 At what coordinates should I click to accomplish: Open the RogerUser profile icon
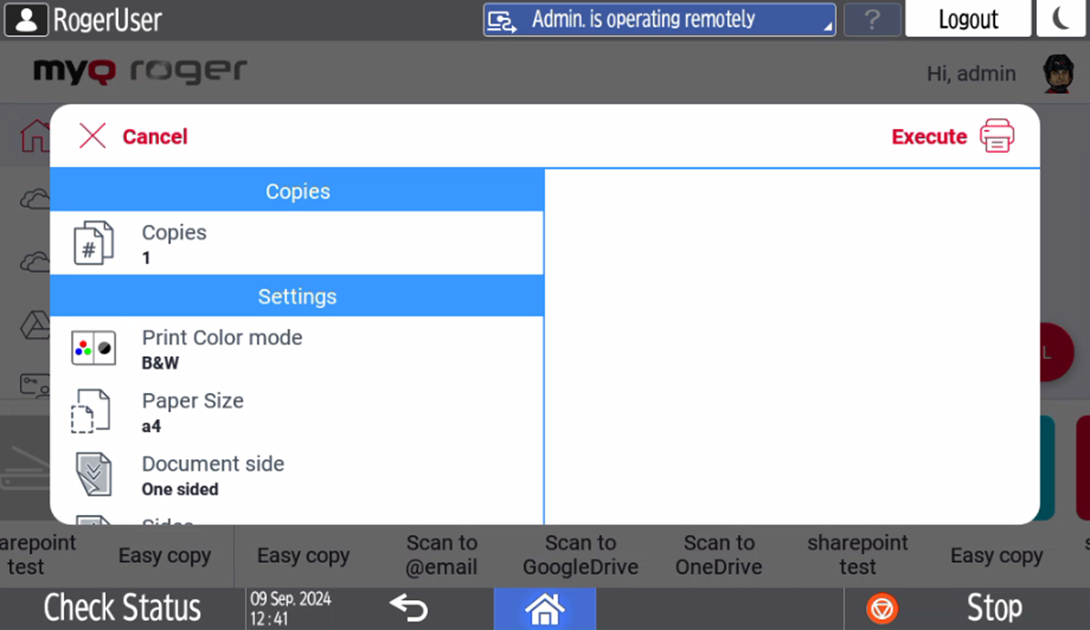coord(26,19)
